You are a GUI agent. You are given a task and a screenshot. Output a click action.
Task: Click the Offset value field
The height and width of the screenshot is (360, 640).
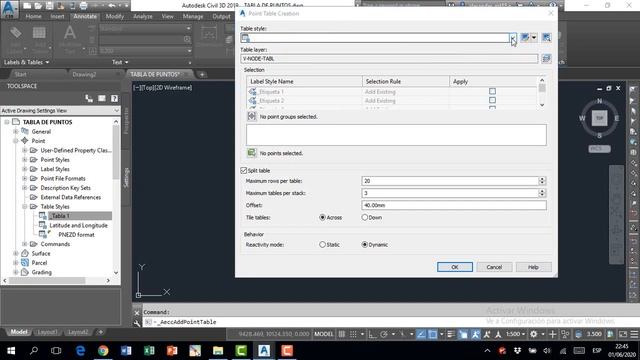click(454, 205)
